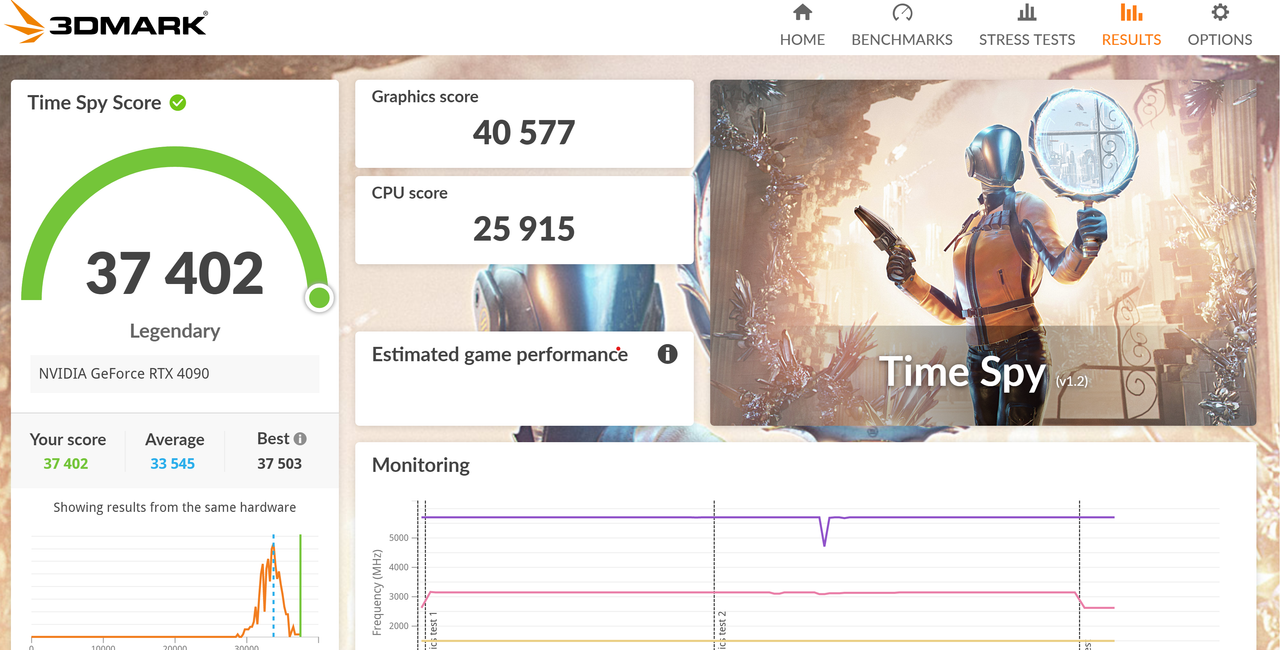This screenshot has width=1280, height=650.
Task: Click the info icon beside Best score
Action: click(300, 438)
